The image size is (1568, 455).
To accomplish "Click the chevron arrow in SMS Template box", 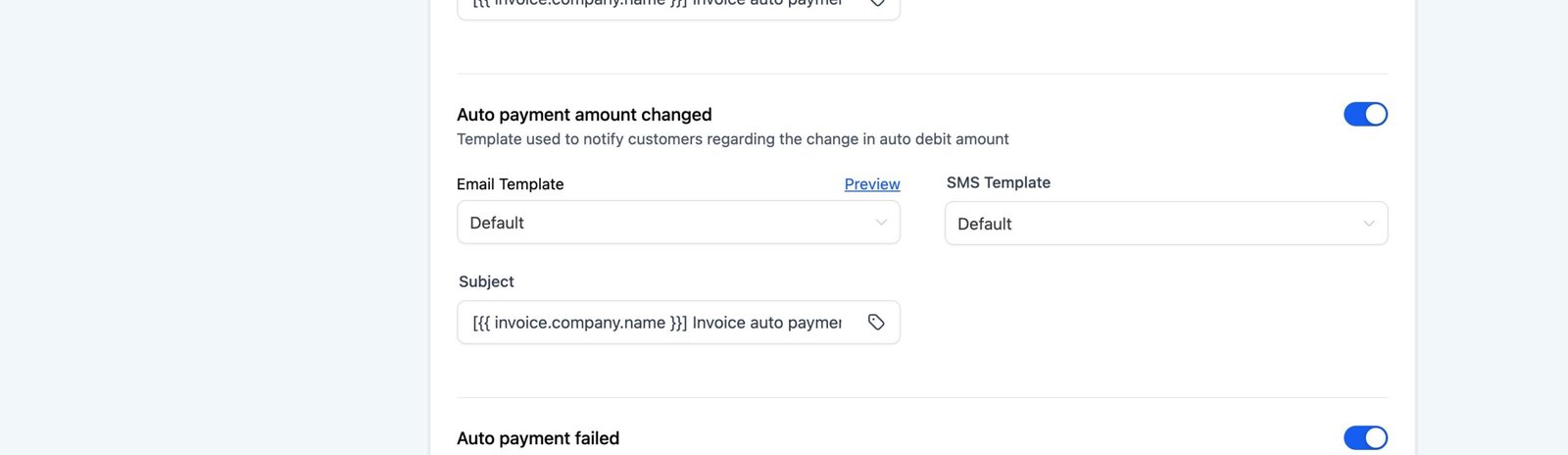I will (1369, 224).
